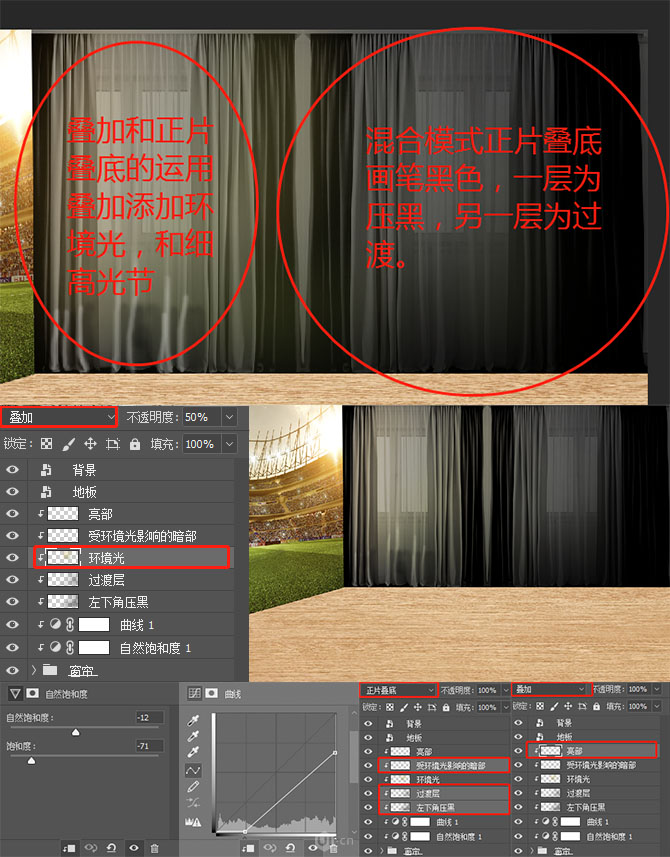Open the 叠加 blend mode dropdown beside the 50% opacity field
Viewport: 670px width, 857px height.
pos(59,418)
